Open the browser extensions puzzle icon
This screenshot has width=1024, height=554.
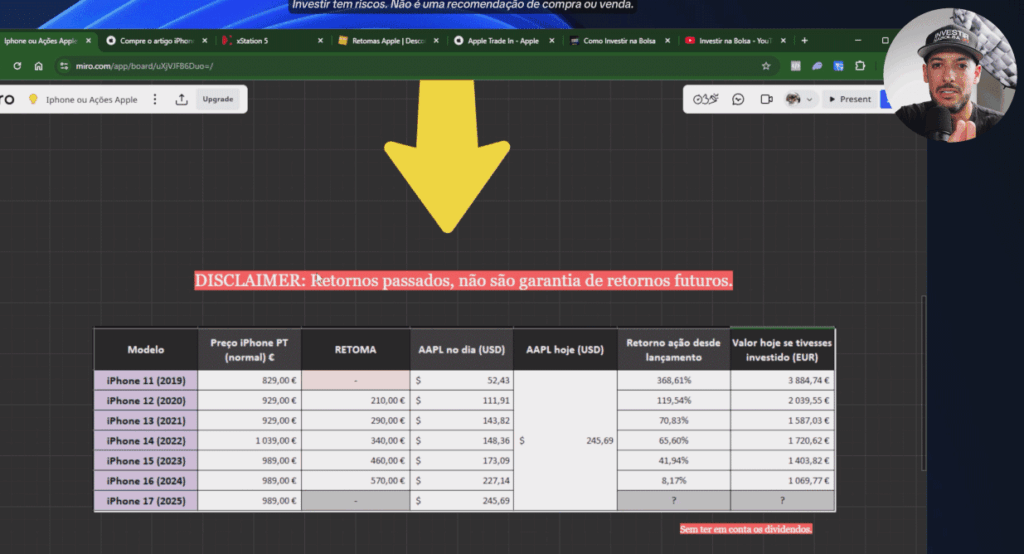click(860, 66)
